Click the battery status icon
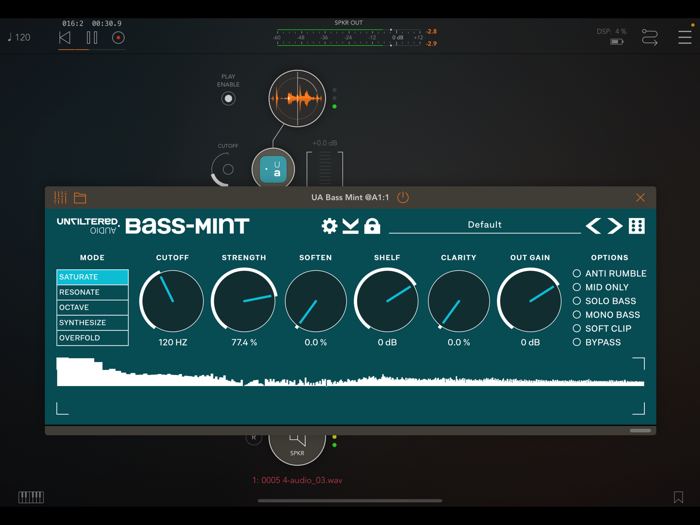This screenshot has height=525, width=700. [617, 42]
